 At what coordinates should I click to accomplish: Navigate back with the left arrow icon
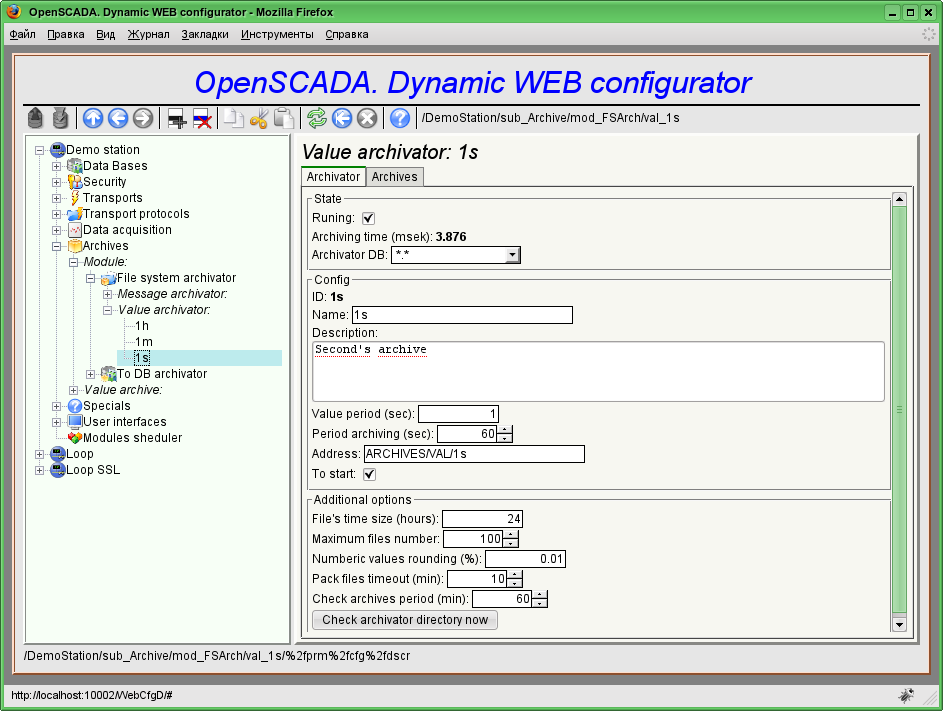(118, 118)
